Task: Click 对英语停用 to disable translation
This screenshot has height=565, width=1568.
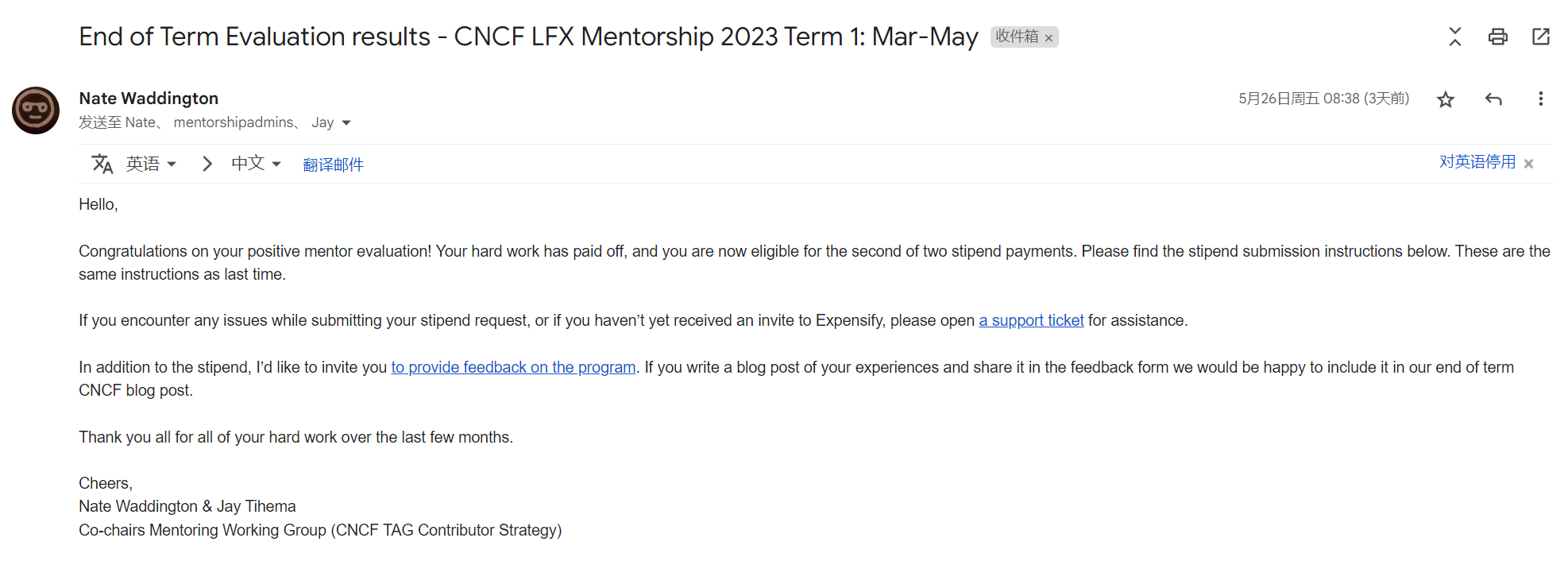Action: pyautogui.click(x=1477, y=162)
